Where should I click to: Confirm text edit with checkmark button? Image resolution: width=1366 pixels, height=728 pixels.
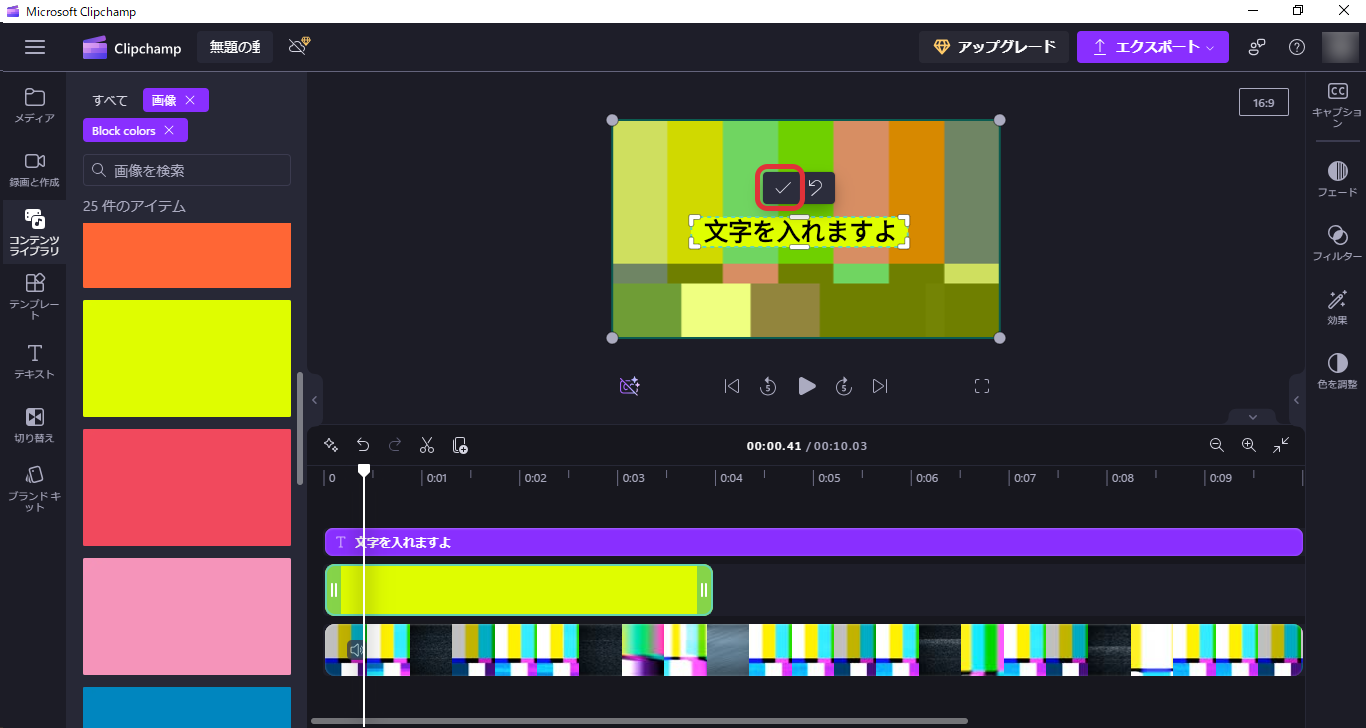pos(782,188)
